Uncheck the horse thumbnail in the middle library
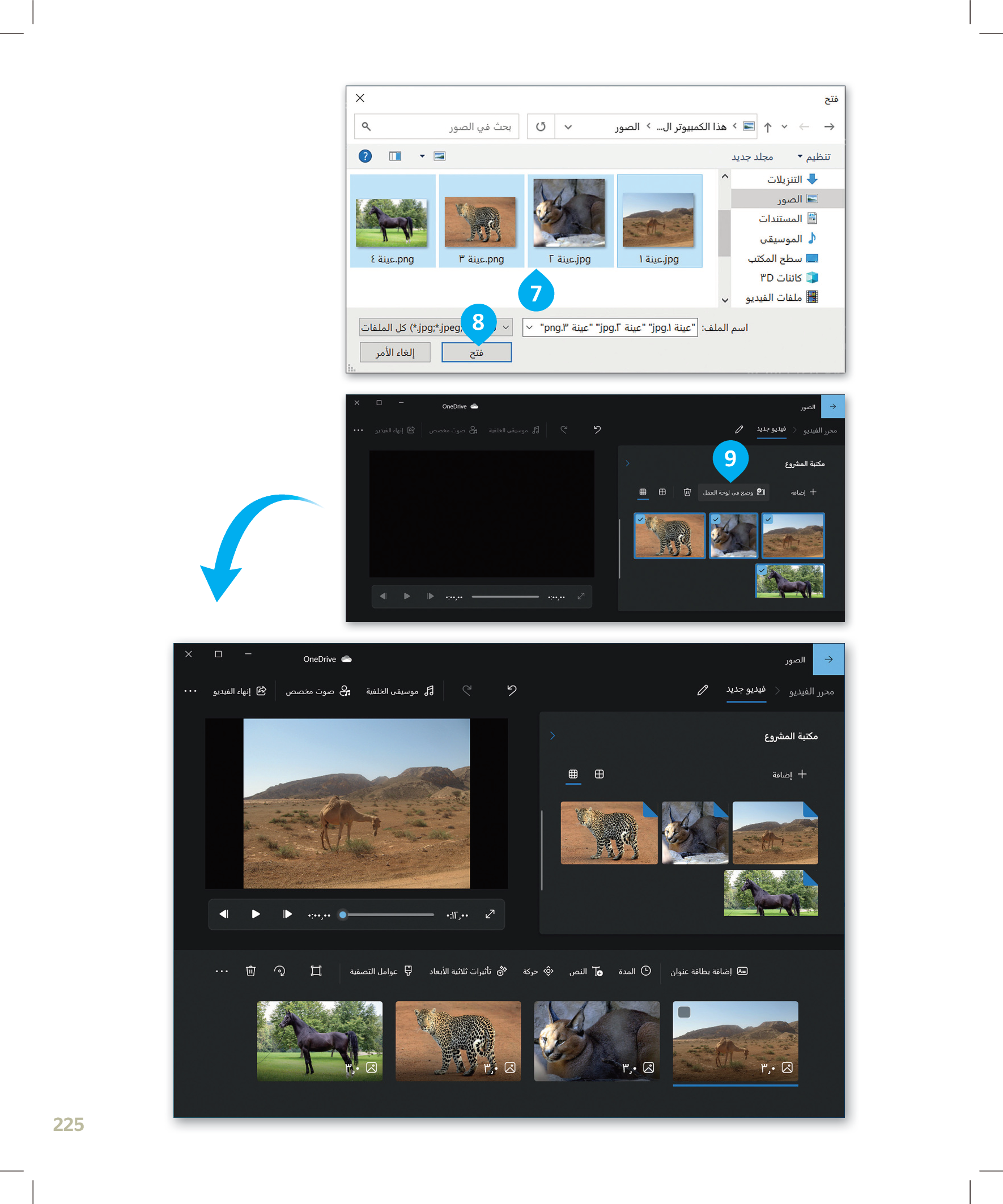 point(762,571)
